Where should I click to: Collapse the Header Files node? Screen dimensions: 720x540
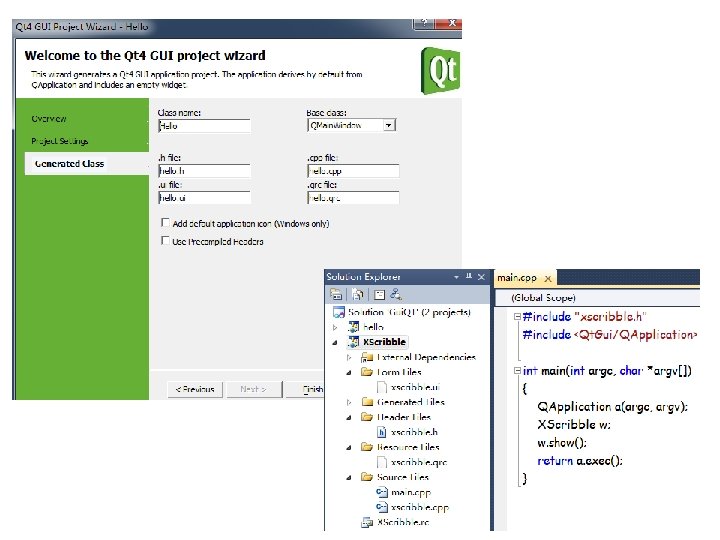click(x=349, y=417)
